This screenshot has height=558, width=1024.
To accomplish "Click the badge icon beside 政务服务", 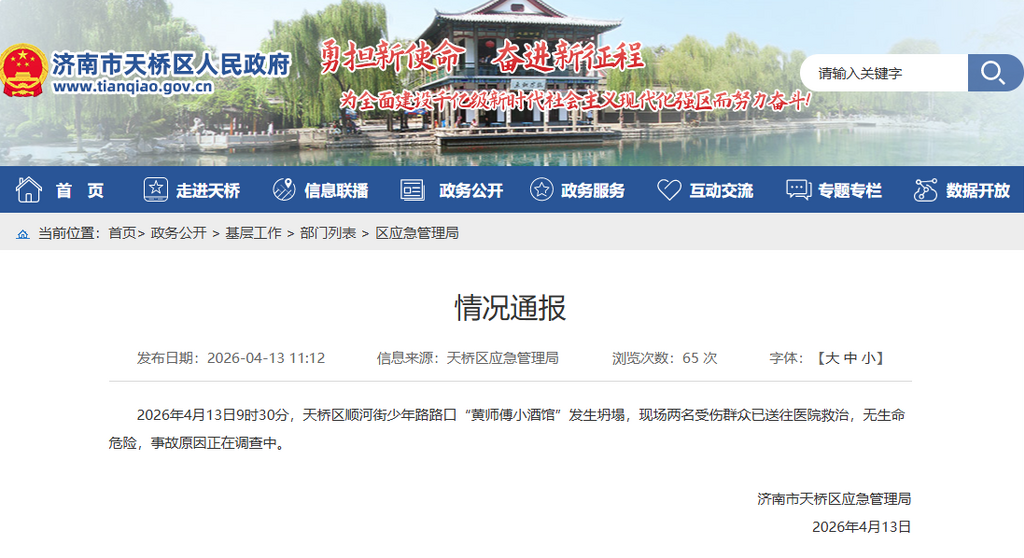I will (x=541, y=190).
